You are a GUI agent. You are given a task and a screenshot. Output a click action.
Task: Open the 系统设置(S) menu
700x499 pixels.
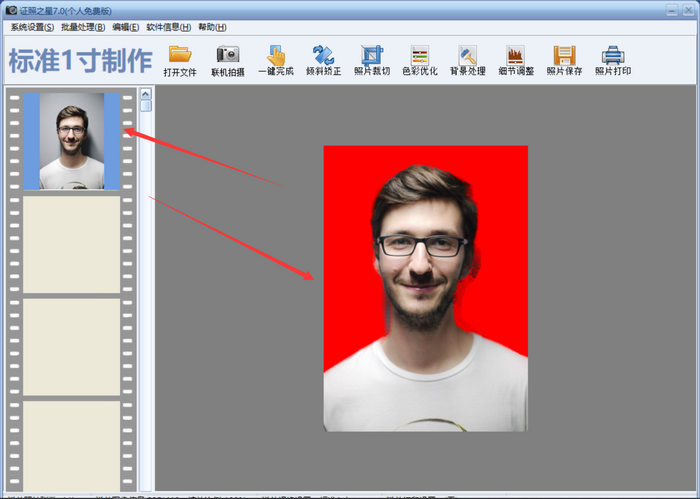pos(32,27)
